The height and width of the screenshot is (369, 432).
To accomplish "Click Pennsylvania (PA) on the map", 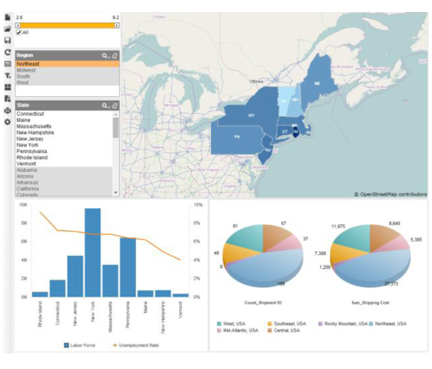I will point(237,137).
